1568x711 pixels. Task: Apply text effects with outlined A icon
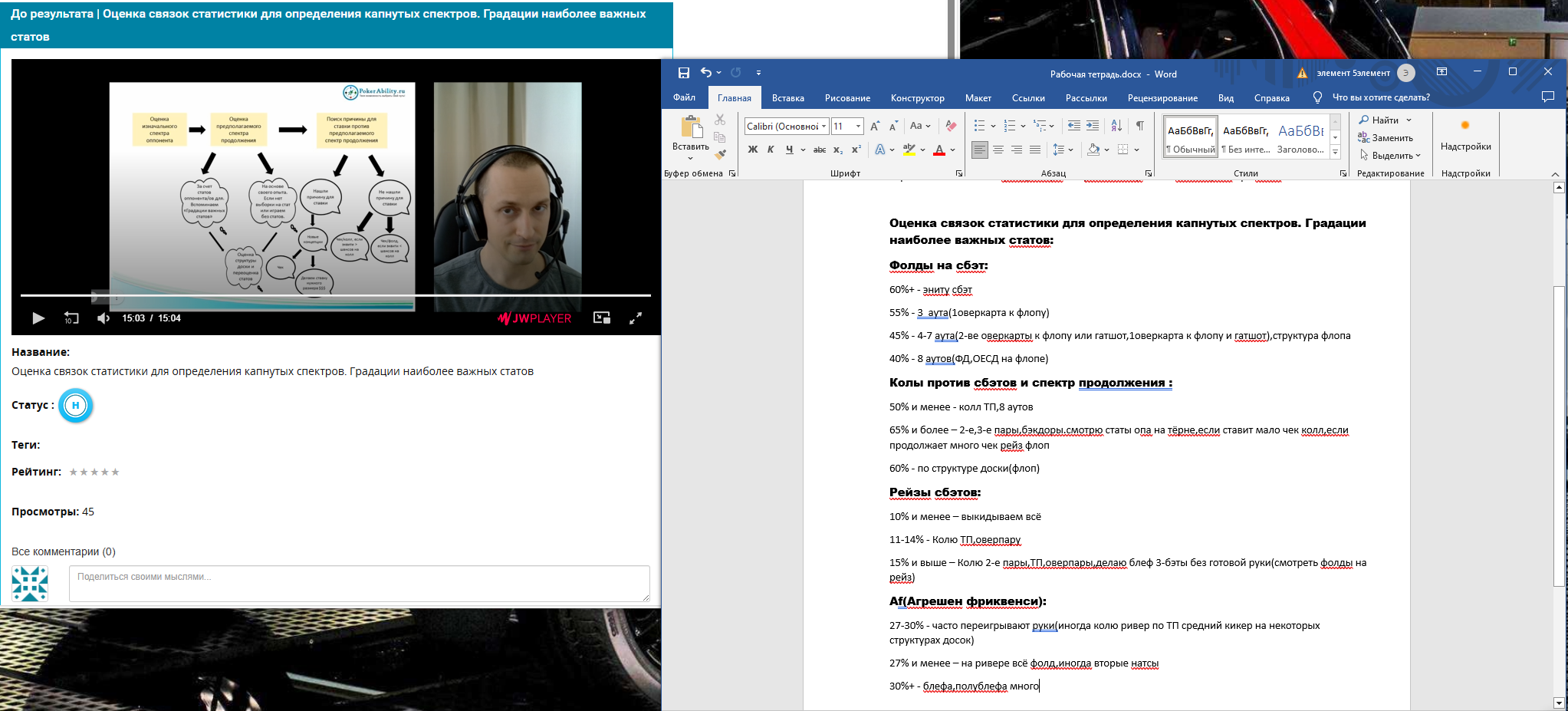(x=880, y=150)
